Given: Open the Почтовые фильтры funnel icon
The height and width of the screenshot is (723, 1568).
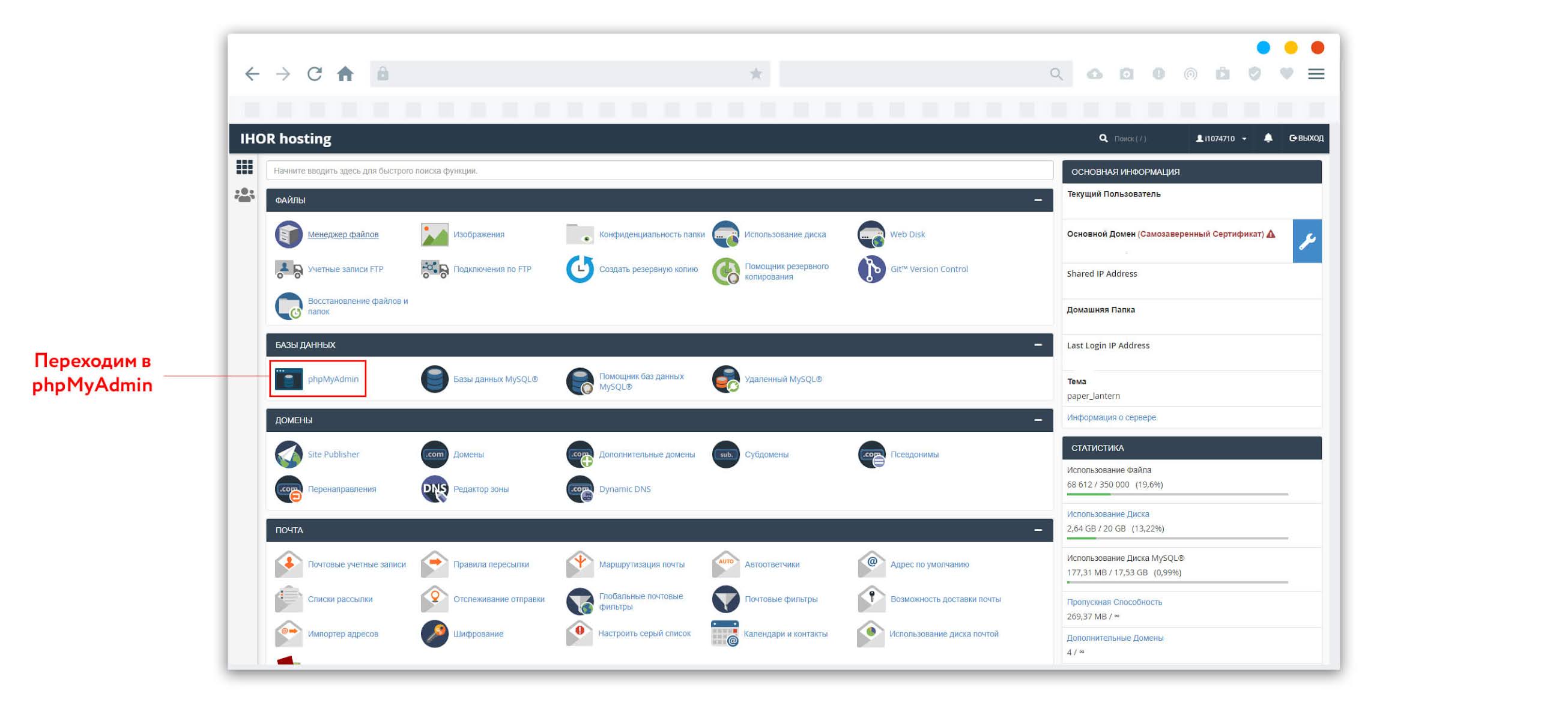Looking at the screenshot, I should [725, 599].
